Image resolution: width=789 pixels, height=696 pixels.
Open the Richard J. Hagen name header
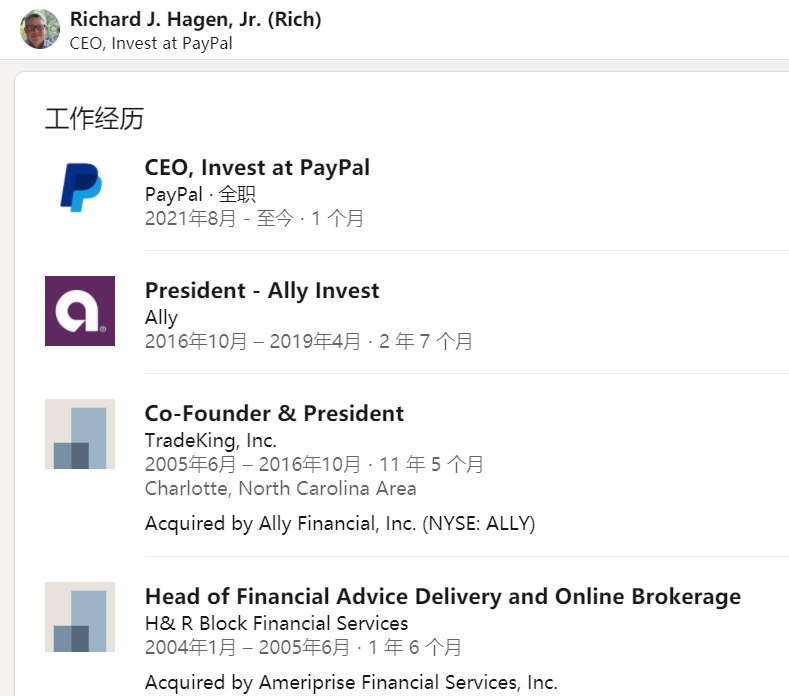[195, 20]
